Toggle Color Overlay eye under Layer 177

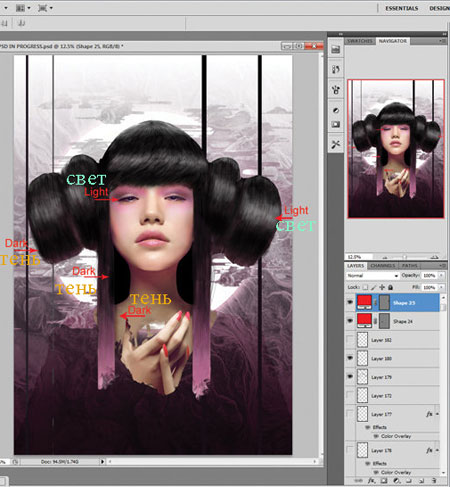pos(376,436)
